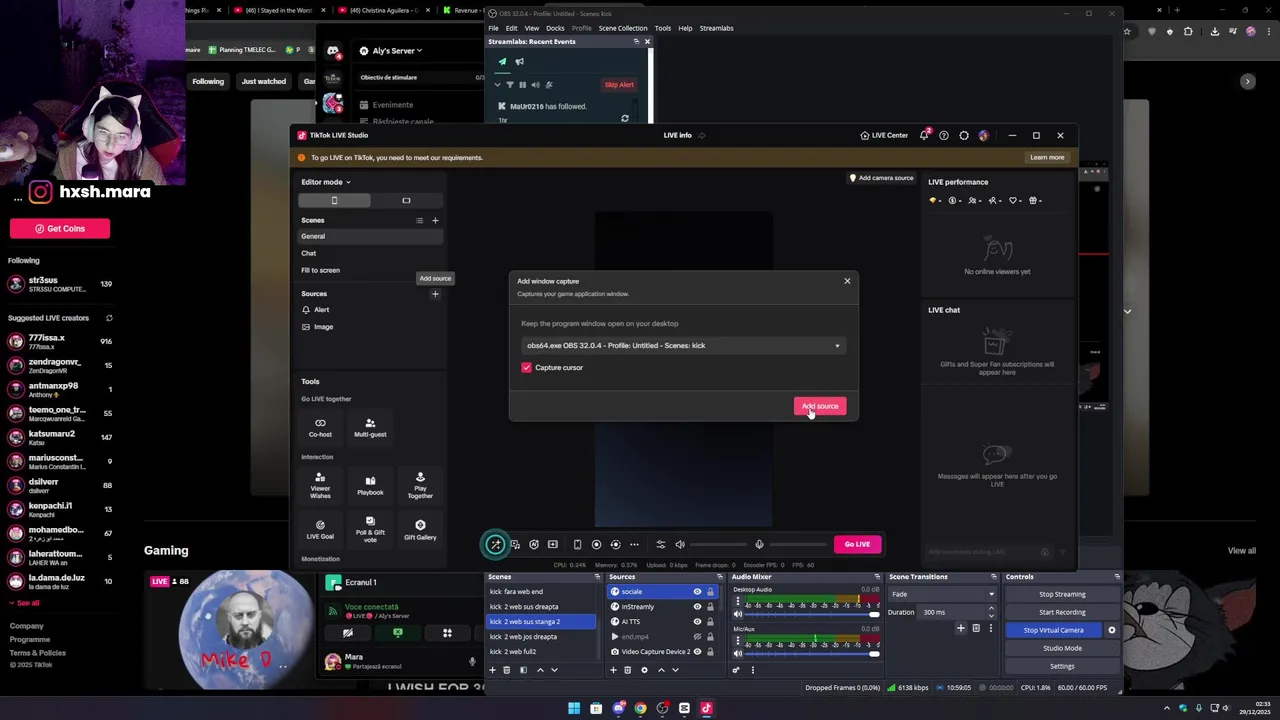This screenshot has width=1280, height=720.
Task: Open the Windows Start button
Action: click(x=574, y=708)
